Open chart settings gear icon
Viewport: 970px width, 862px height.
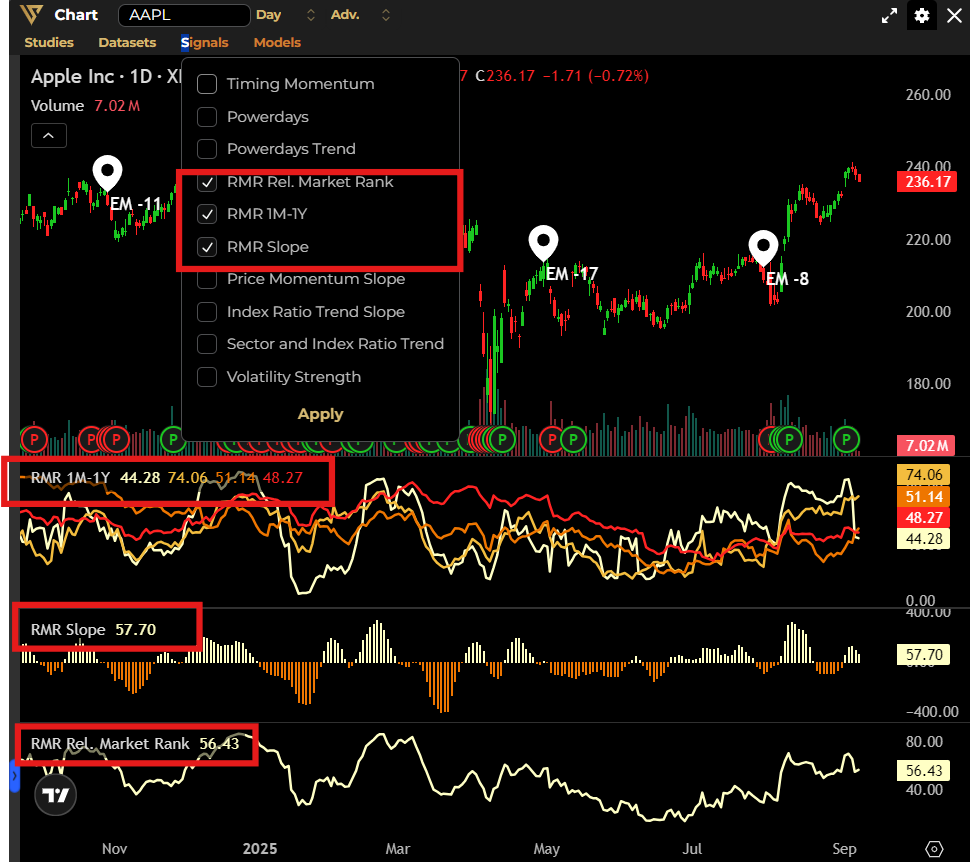921,15
